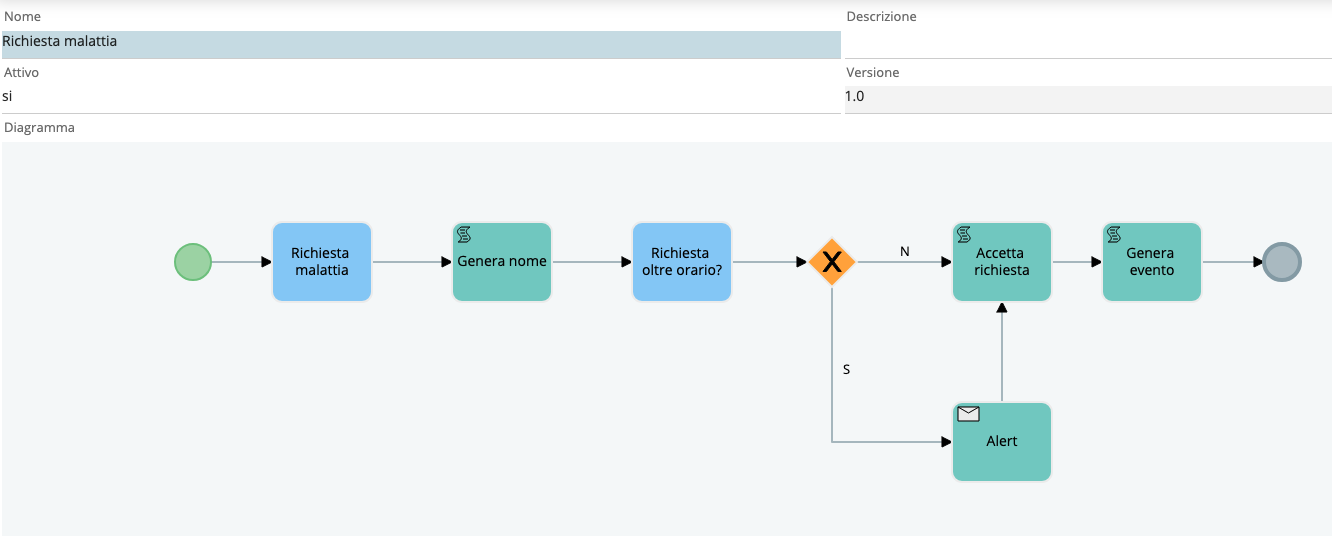This screenshot has width=1332, height=536.
Task: Click the Nome field containing Richiesta malattia
Action: coord(421,44)
